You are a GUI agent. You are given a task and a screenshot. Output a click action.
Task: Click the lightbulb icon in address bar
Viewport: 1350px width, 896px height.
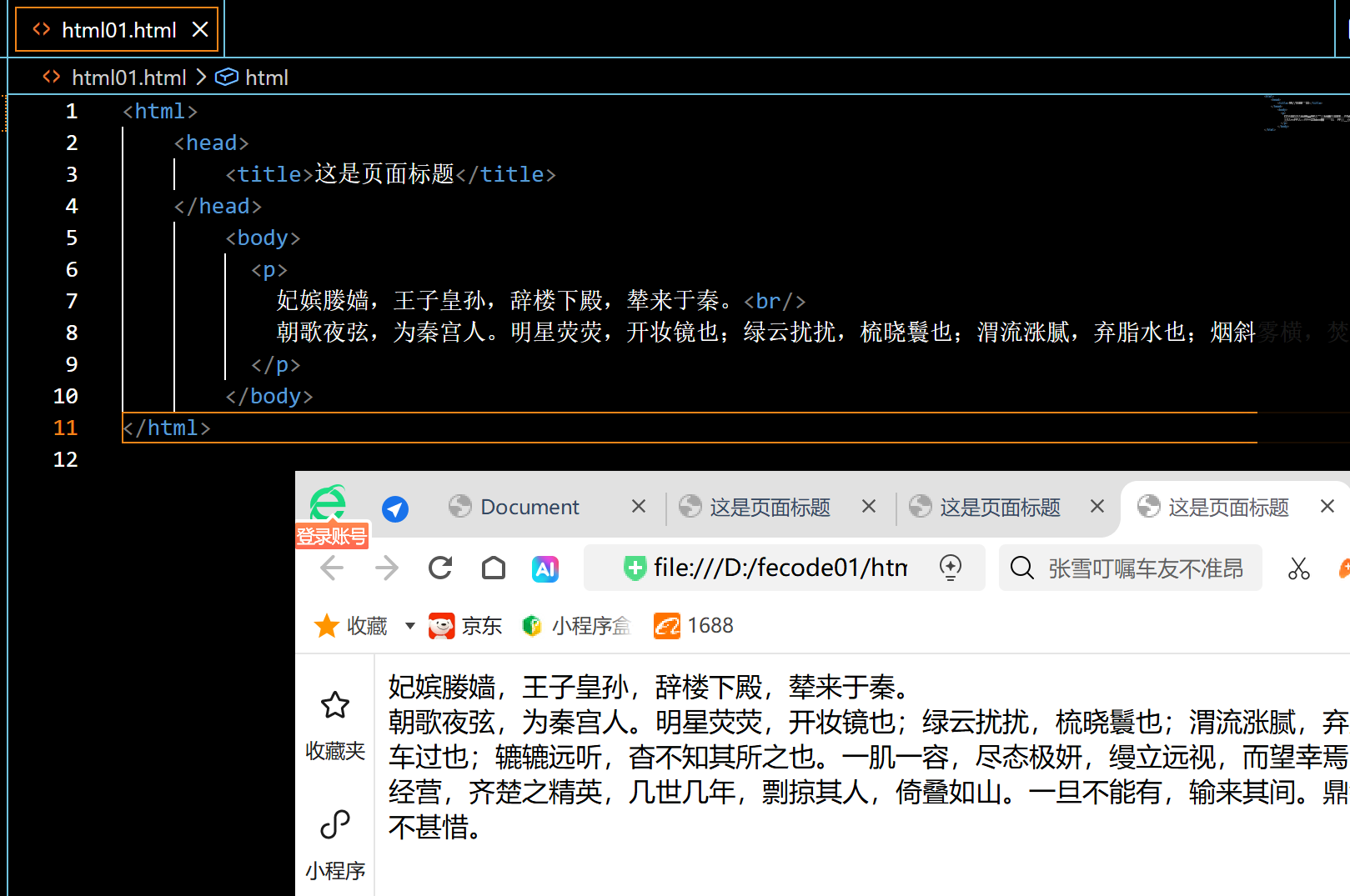[x=951, y=568]
